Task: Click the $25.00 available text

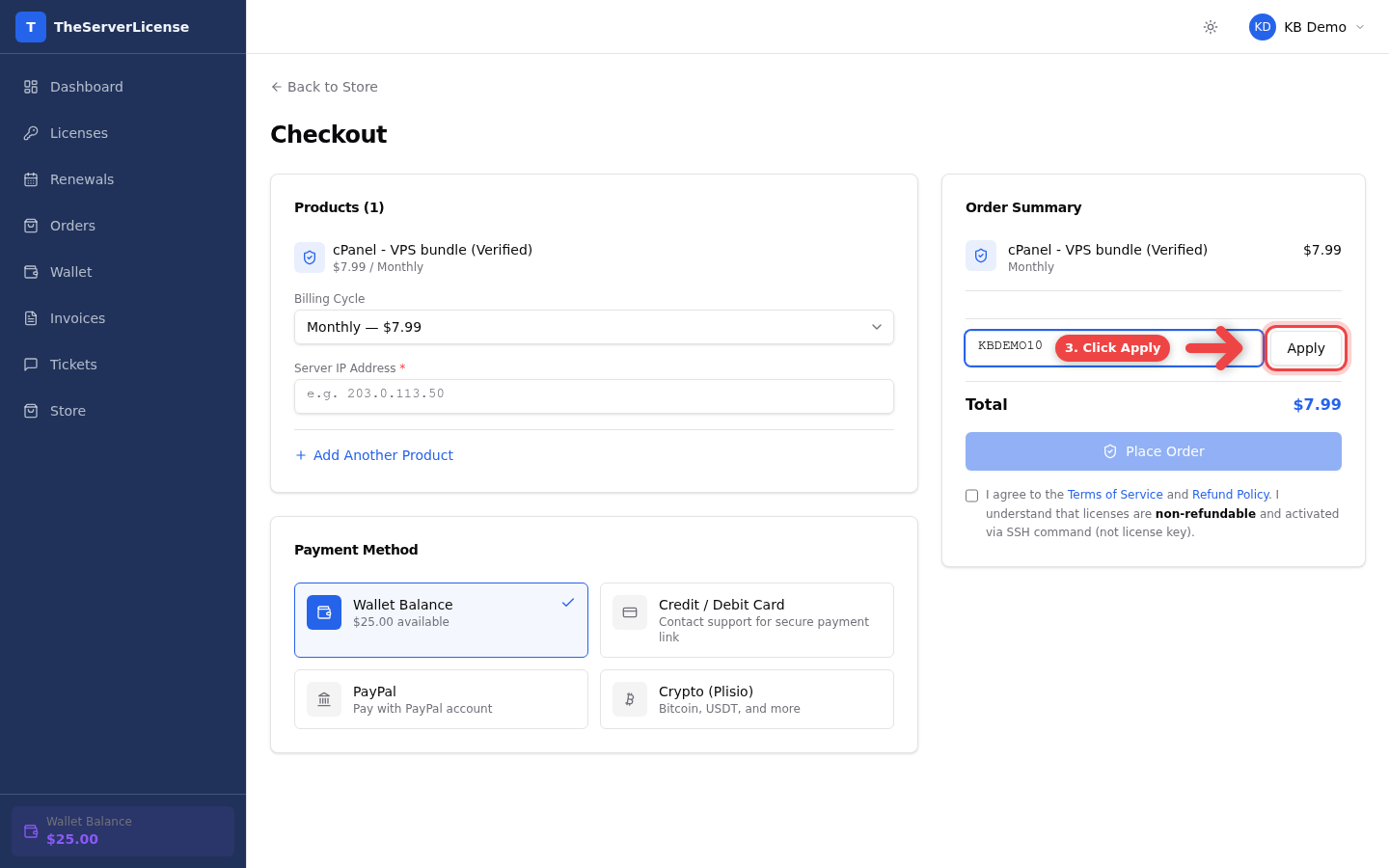Action: tap(401, 622)
